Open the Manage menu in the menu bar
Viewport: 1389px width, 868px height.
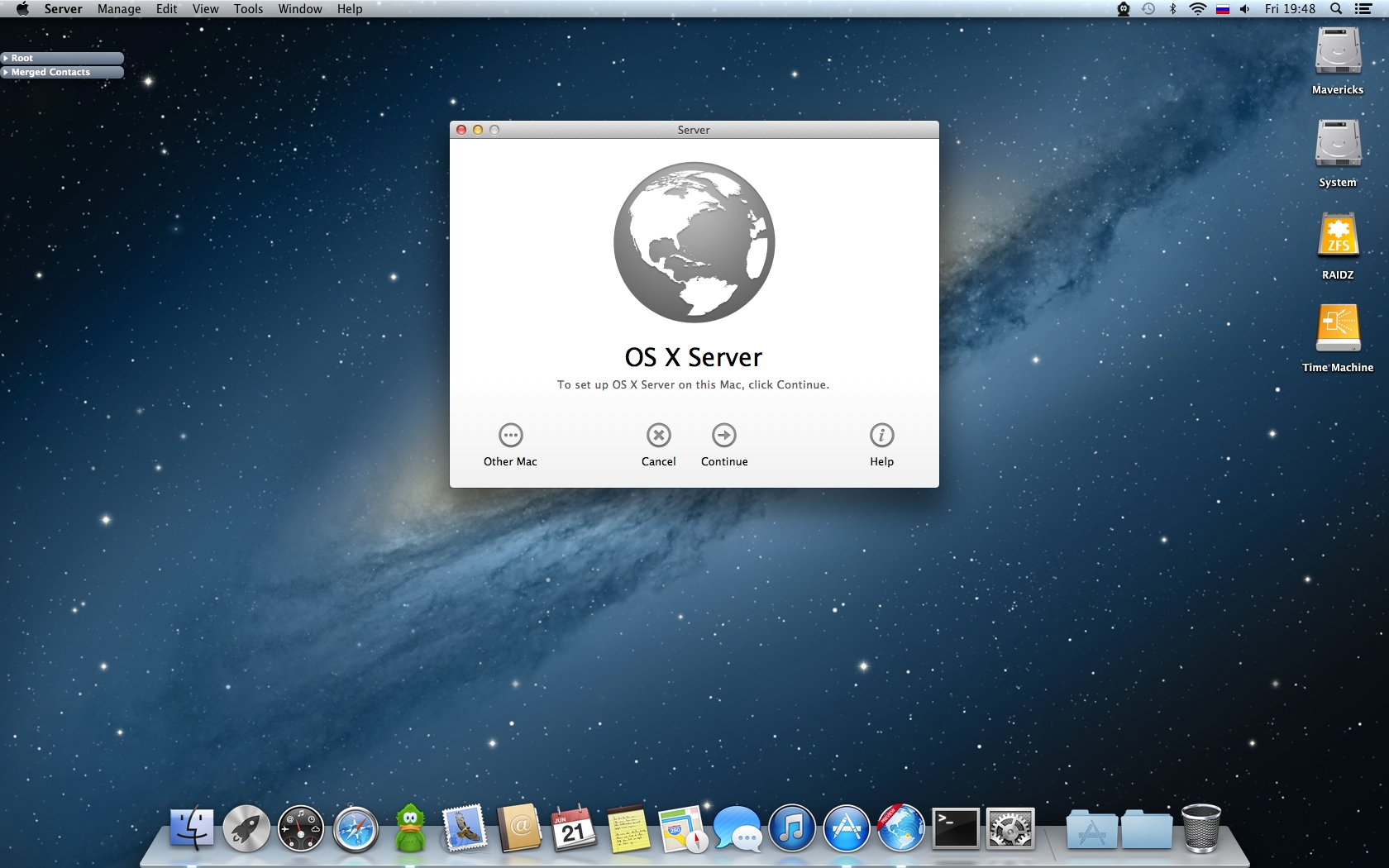click(x=118, y=9)
